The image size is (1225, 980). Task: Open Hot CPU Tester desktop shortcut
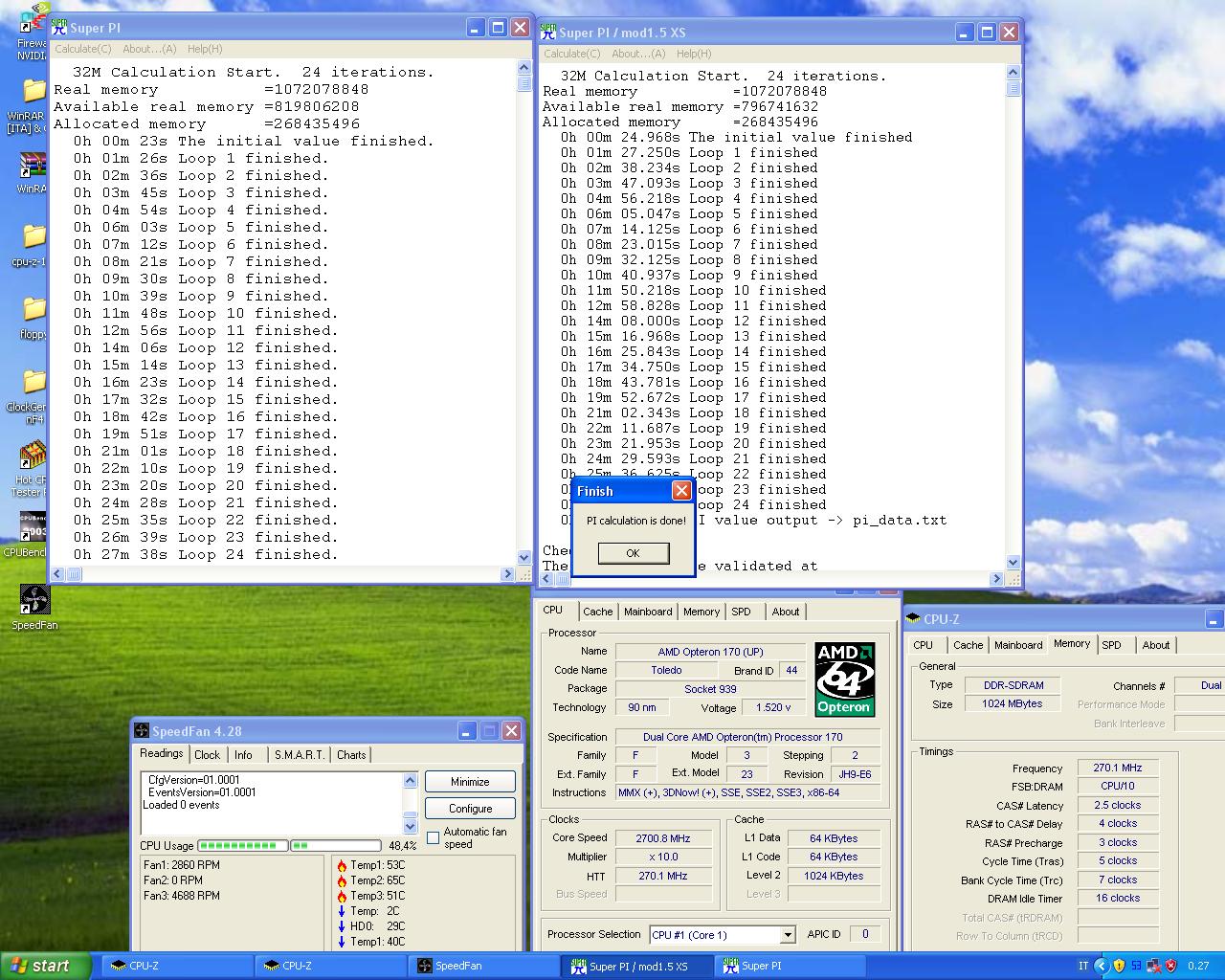click(x=33, y=455)
